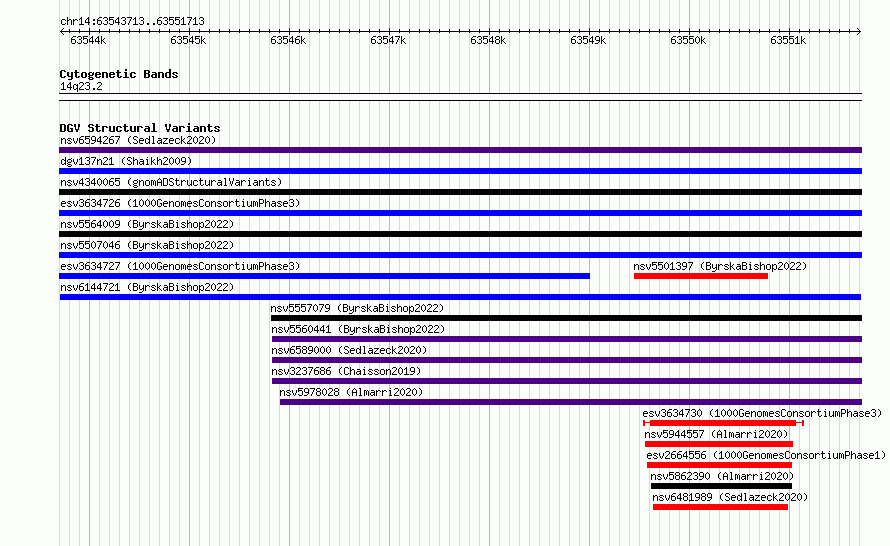Viewport: 890px width, 546px height.
Task: Open nsv4340065 (gnomADStructuralVariants) entry
Action: click(x=171, y=182)
